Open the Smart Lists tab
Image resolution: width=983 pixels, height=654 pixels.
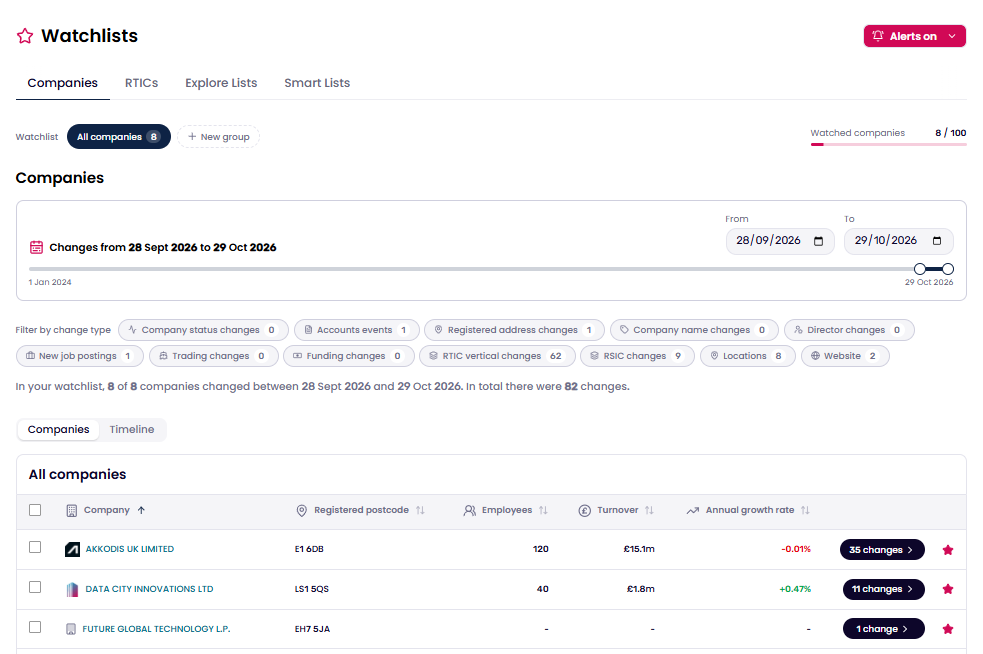pyautogui.click(x=317, y=83)
